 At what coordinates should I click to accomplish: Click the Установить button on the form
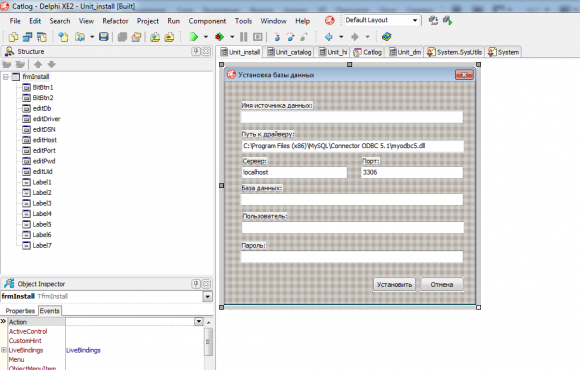pyautogui.click(x=394, y=285)
